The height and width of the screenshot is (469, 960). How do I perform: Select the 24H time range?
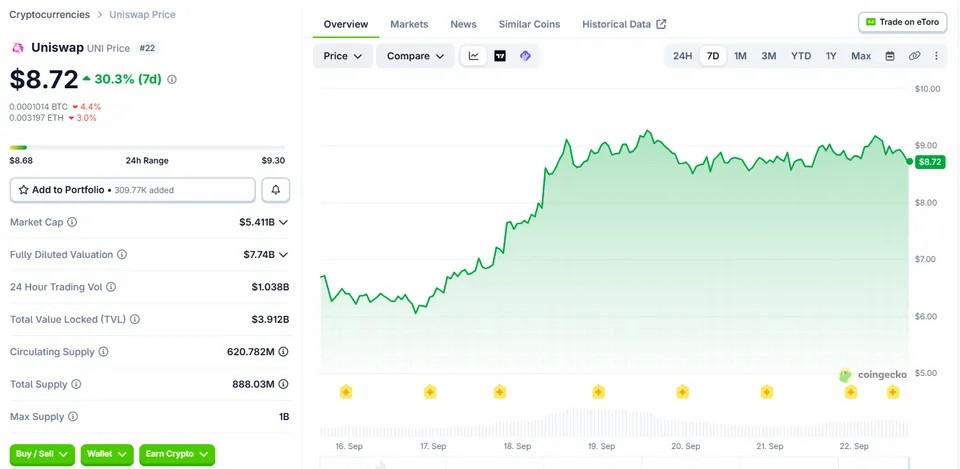point(683,56)
